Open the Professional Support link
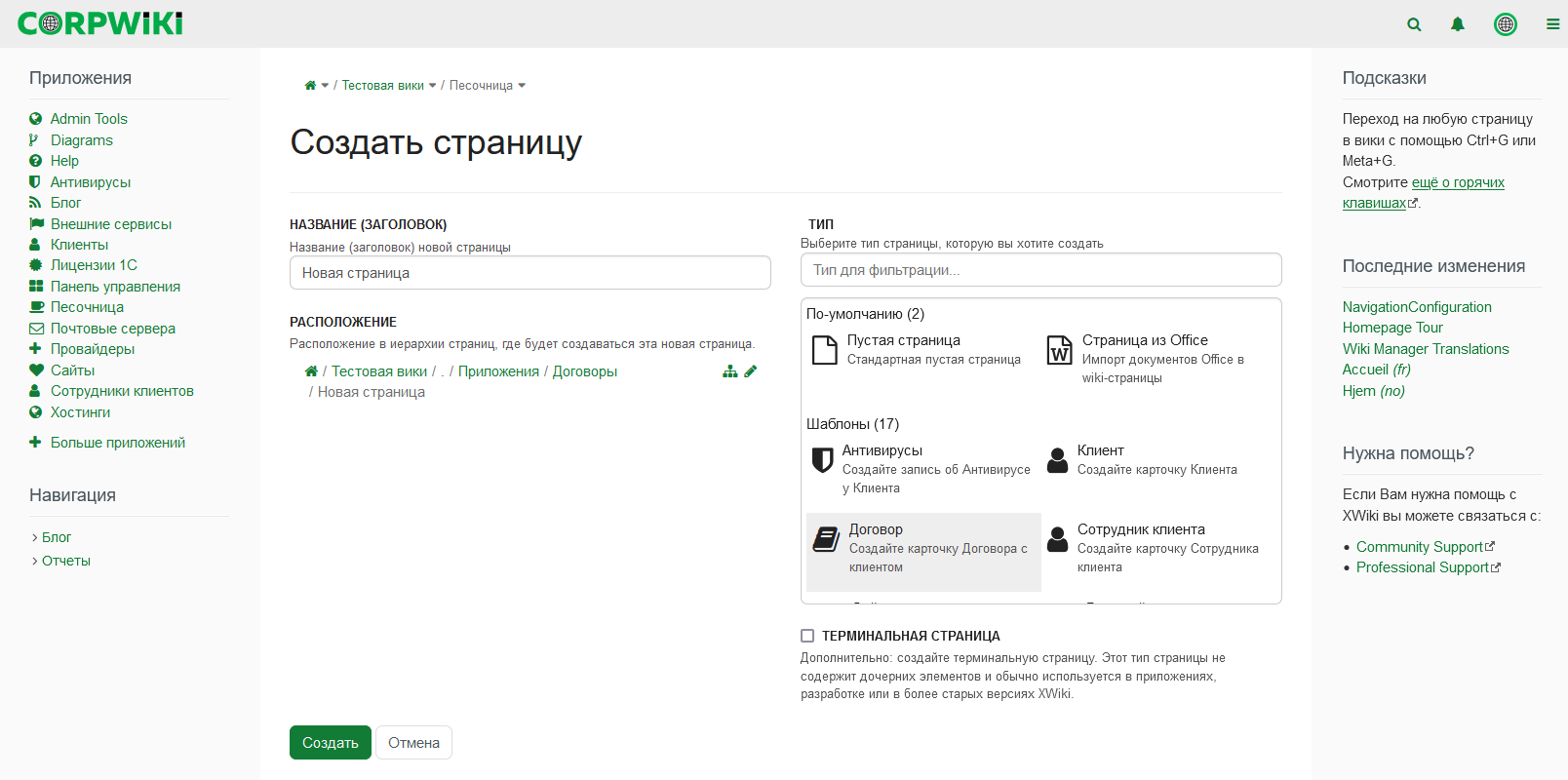1568x780 pixels. point(1423,567)
